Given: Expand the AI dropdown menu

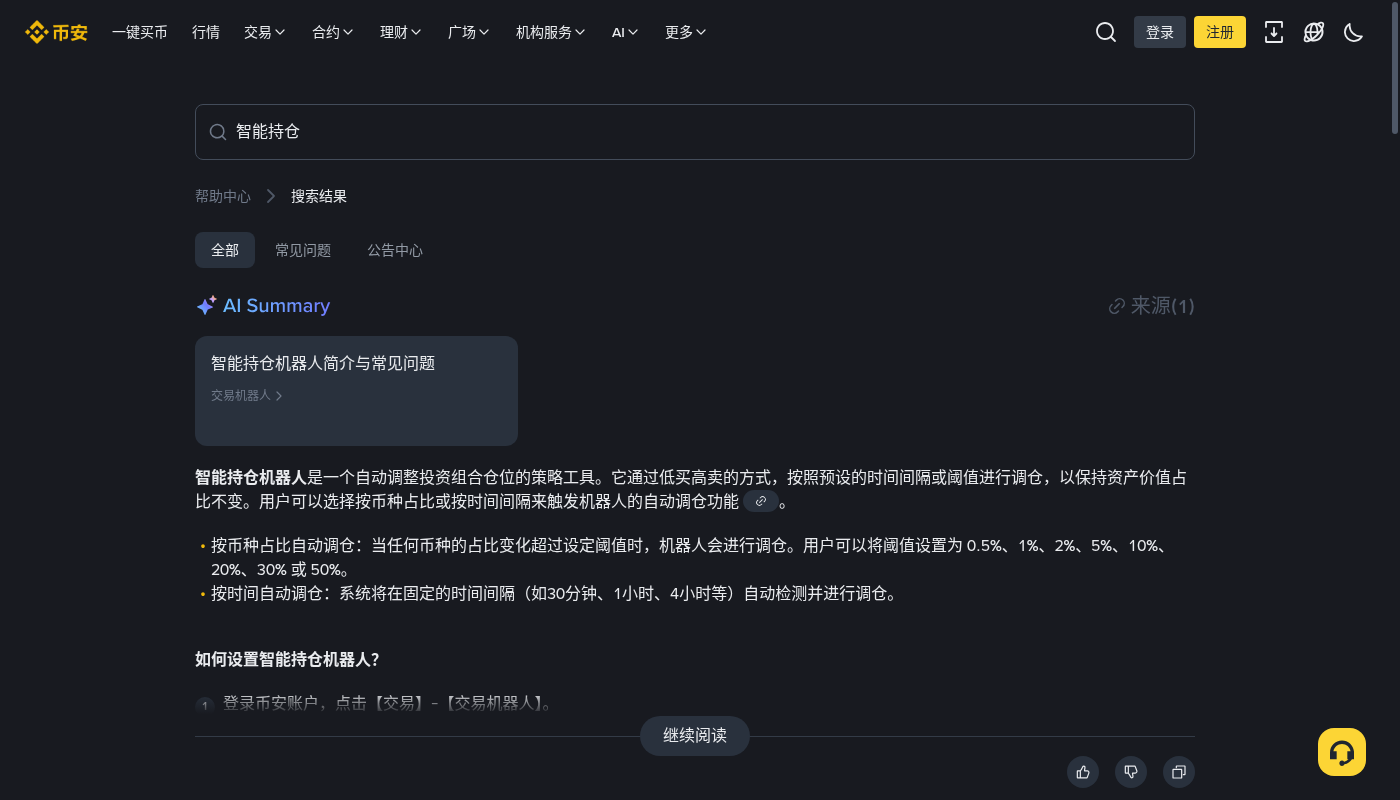Looking at the screenshot, I should (x=626, y=32).
